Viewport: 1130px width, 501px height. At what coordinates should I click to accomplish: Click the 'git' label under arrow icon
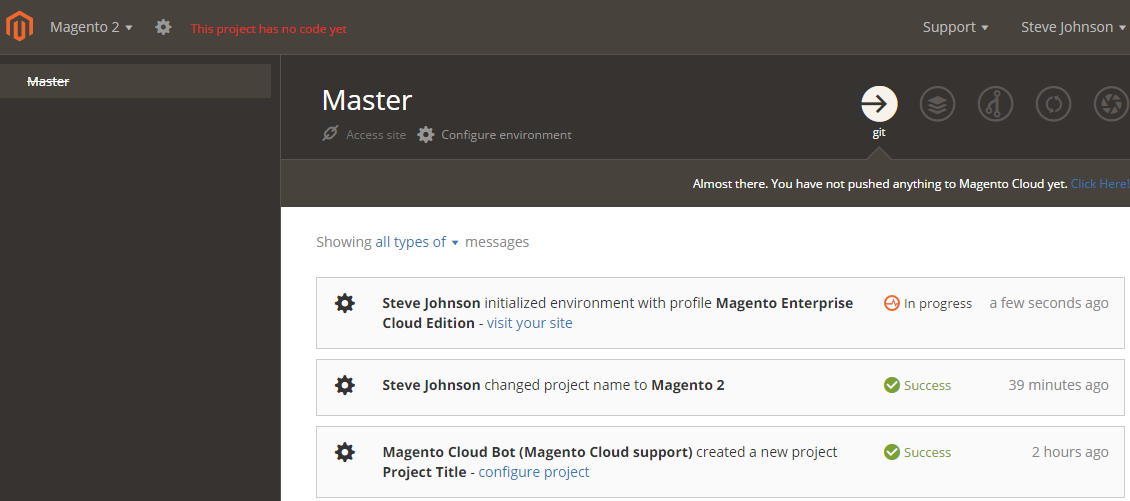(x=879, y=133)
